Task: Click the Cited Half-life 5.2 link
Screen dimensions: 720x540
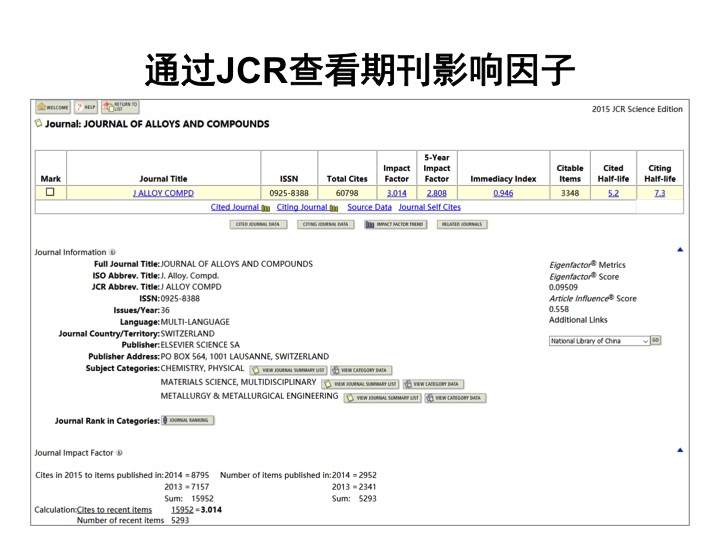Action: [x=613, y=193]
